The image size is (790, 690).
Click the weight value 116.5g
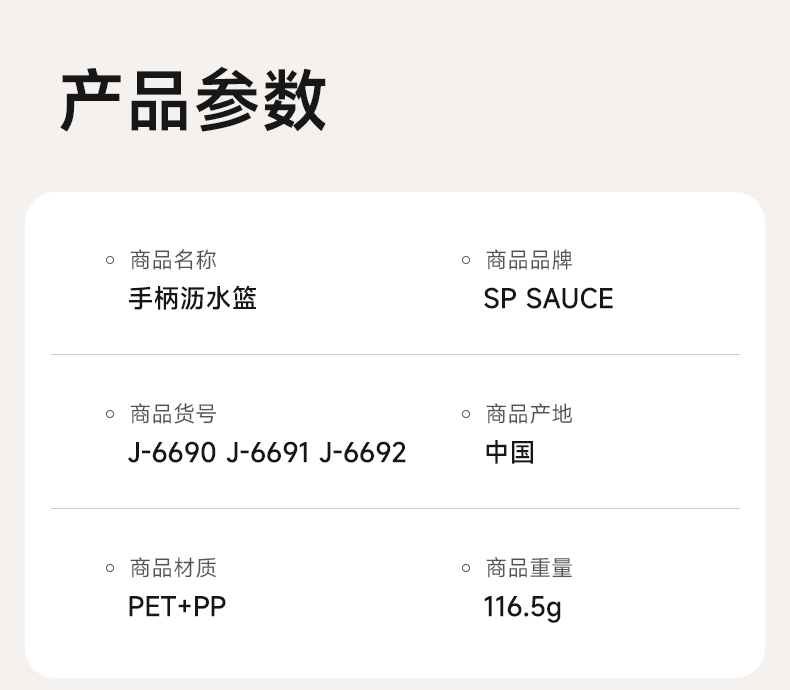522,606
